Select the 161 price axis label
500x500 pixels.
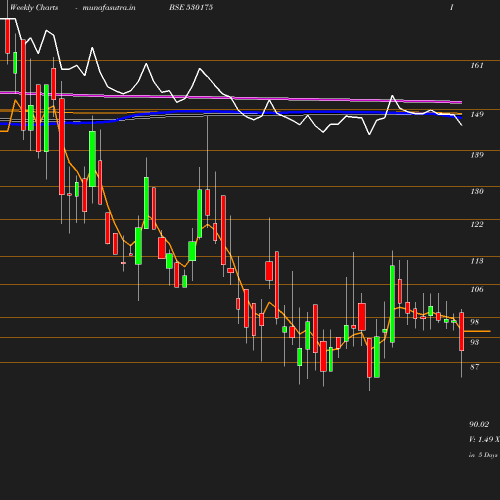[x=477, y=65]
